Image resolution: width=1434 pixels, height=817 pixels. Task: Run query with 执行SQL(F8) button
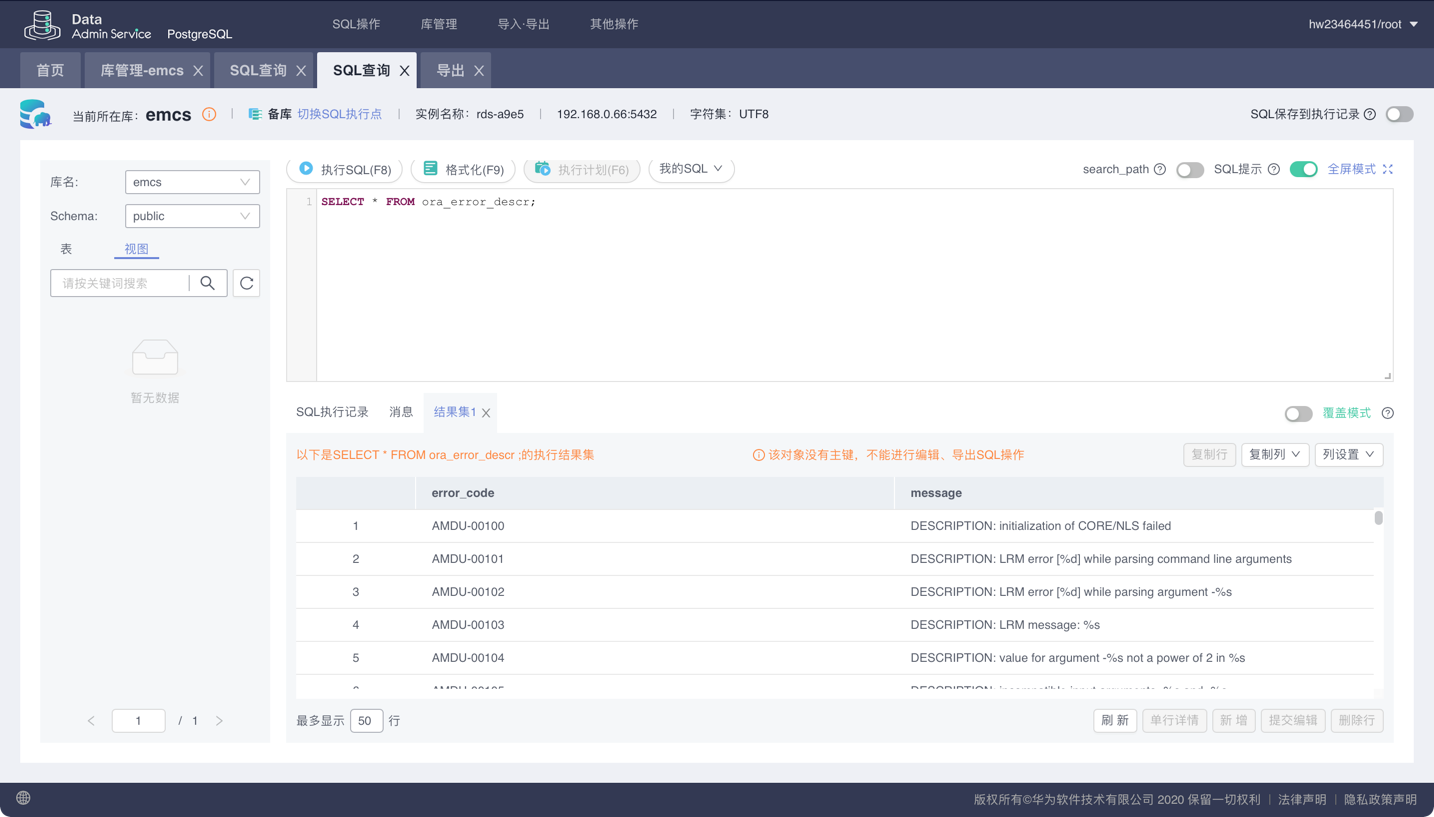click(x=345, y=169)
